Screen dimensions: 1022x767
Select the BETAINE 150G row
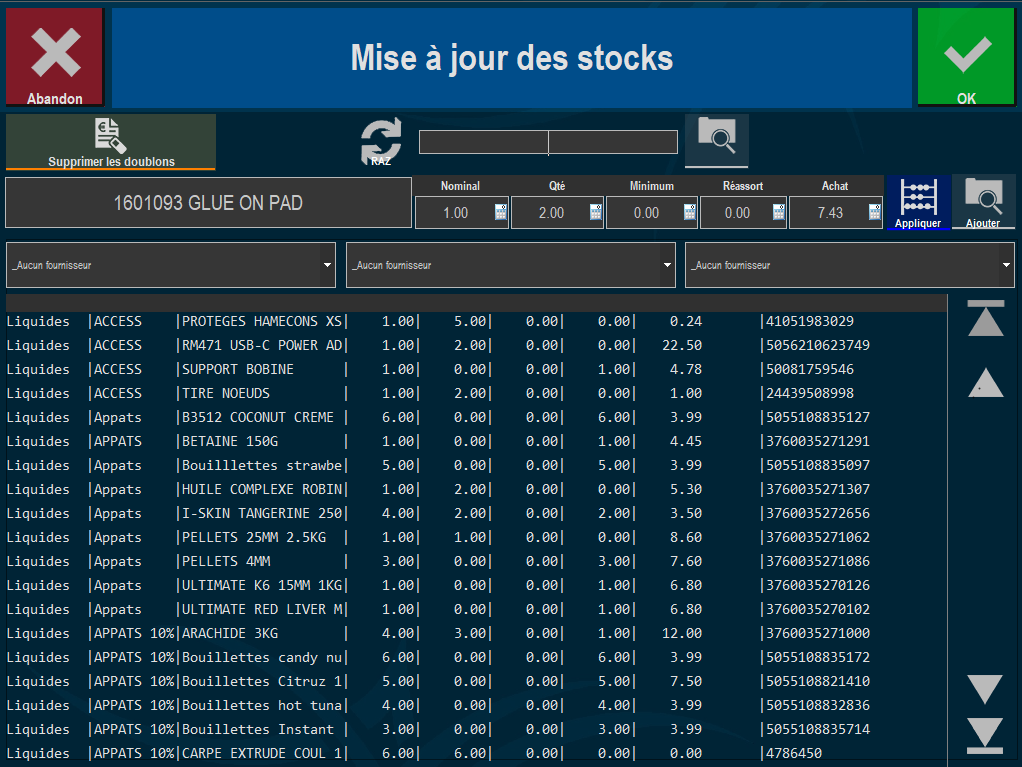point(476,441)
